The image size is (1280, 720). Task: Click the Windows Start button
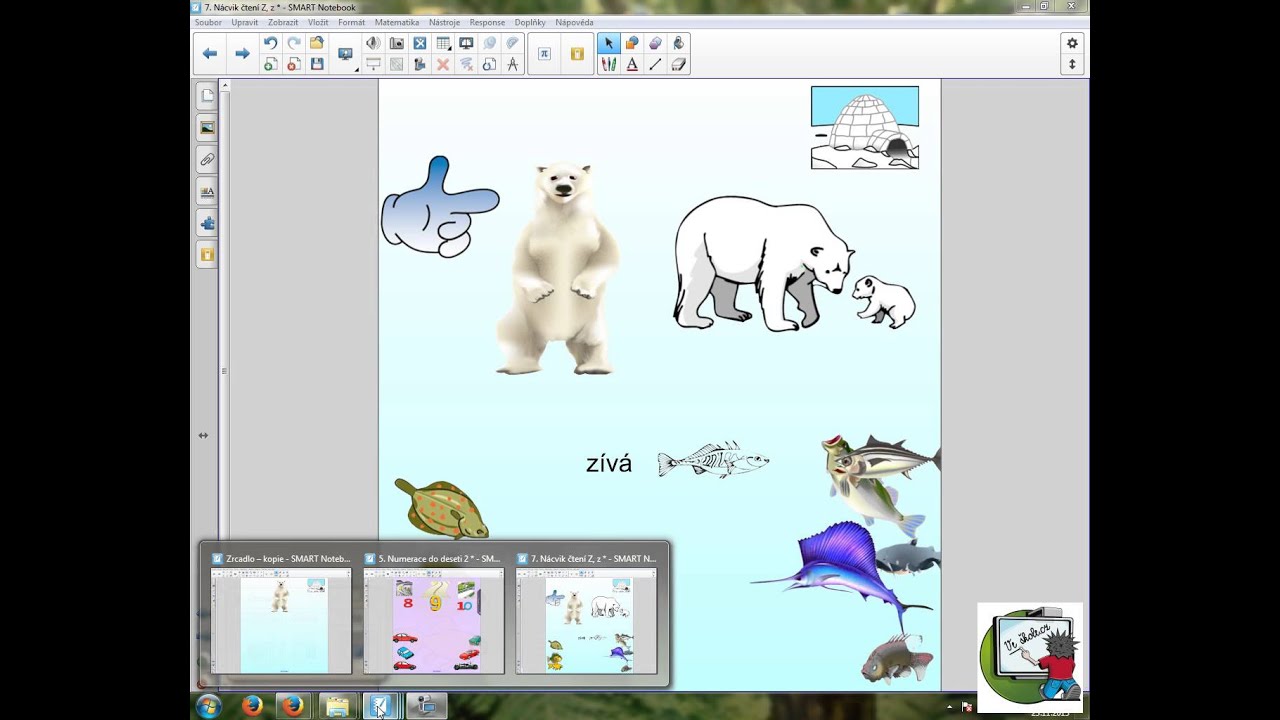tap(209, 706)
